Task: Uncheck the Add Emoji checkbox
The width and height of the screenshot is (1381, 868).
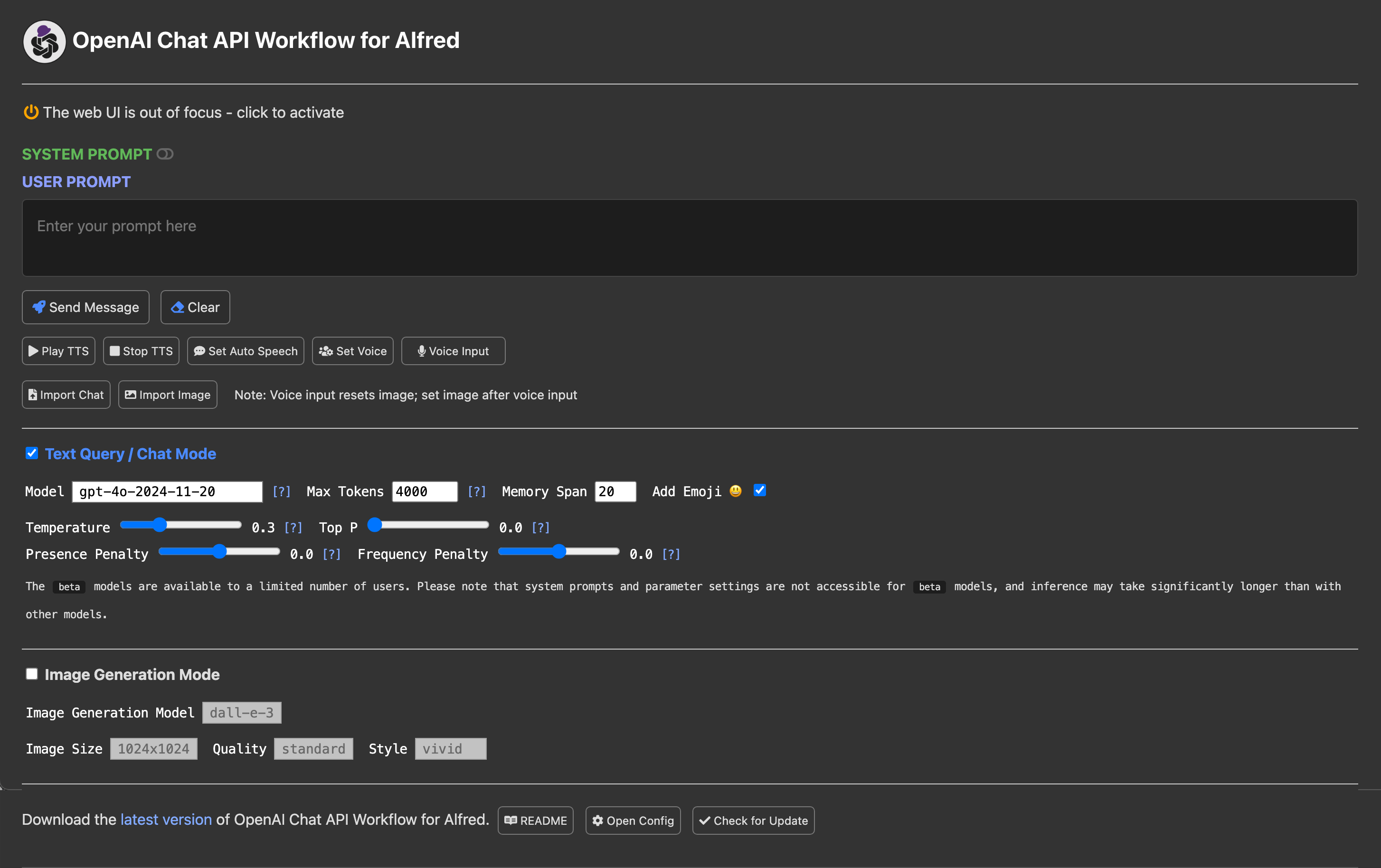Action: tap(760, 491)
